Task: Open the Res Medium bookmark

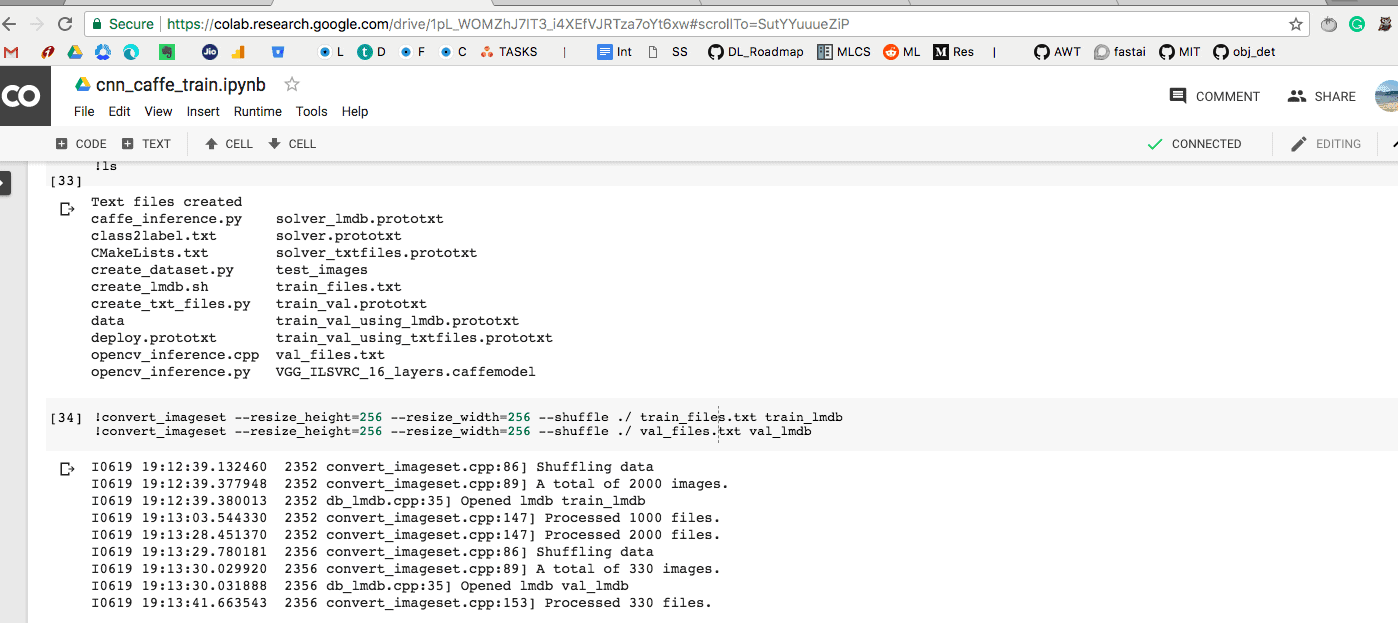Action: (953, 52)
